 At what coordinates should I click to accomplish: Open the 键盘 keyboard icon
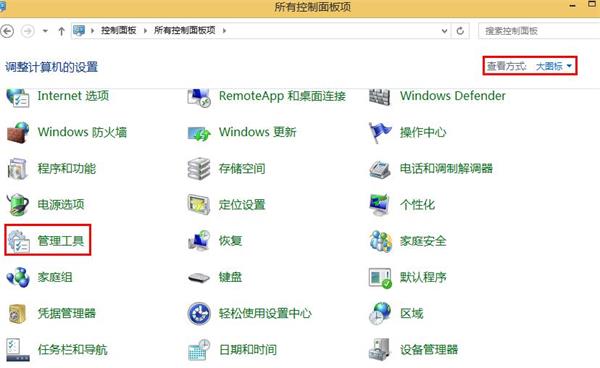tap(199, 278)
